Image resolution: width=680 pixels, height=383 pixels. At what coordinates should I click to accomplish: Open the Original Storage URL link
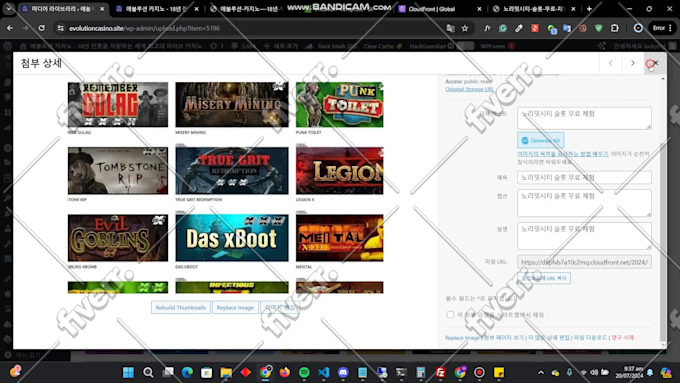(469, 89)
